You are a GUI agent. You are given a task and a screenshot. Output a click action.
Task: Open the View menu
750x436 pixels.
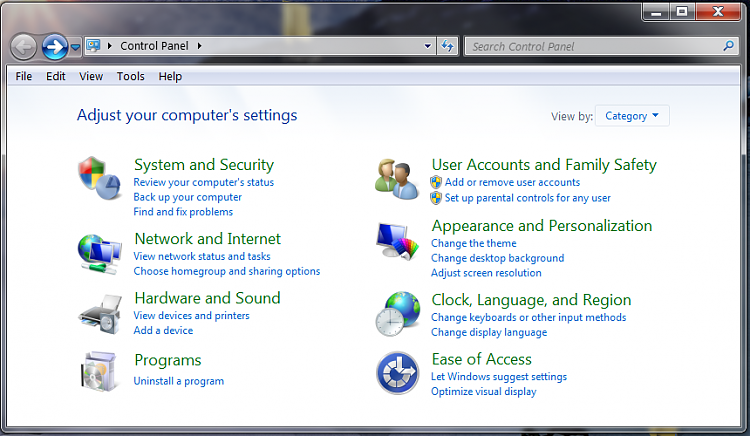coord(91,76)
